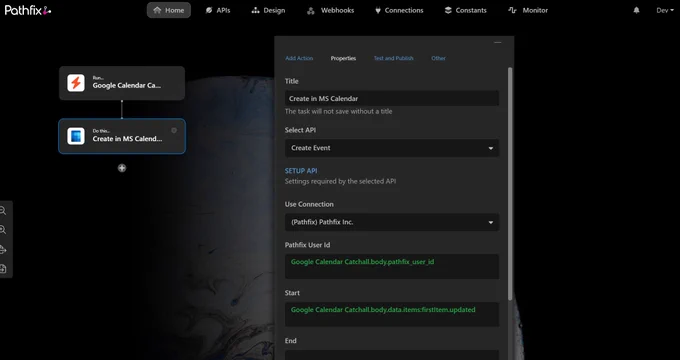This screenshot has width=680, height=360.
Task: Click the SETUP API link
Action: tap(301, 171)
